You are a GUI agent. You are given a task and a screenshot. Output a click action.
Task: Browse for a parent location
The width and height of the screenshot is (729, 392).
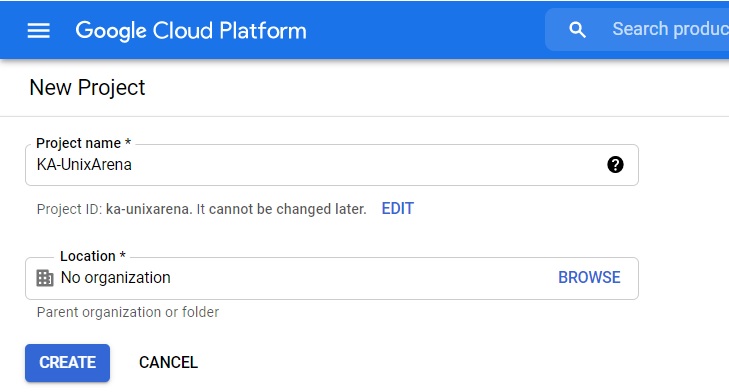point(589,278)
